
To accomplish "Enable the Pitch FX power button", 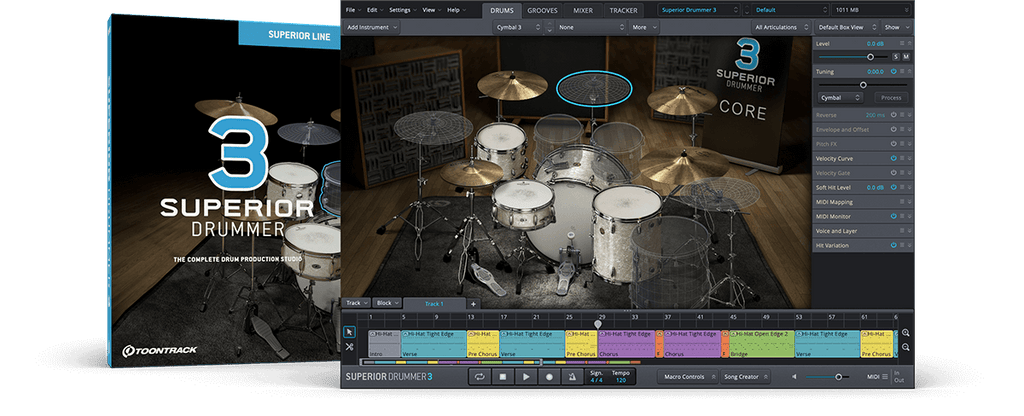I will (x=893, y=144).
